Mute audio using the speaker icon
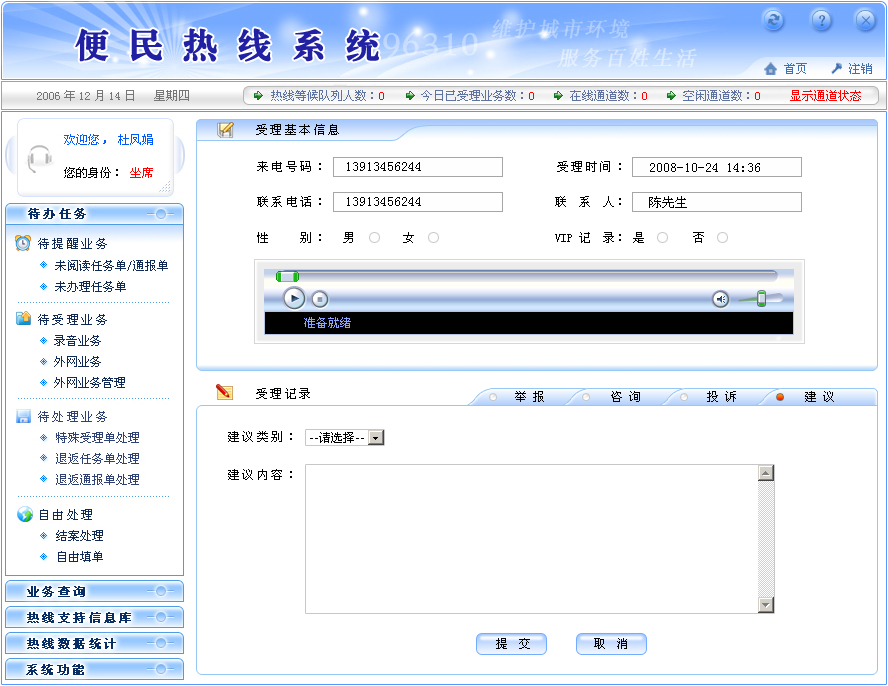 click(720, 298)
